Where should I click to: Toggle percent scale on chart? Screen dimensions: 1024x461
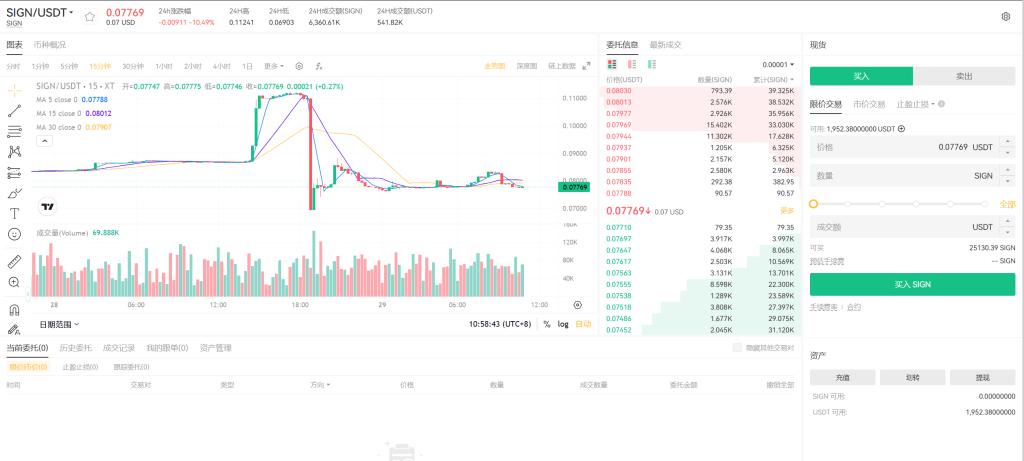(547, 324)
